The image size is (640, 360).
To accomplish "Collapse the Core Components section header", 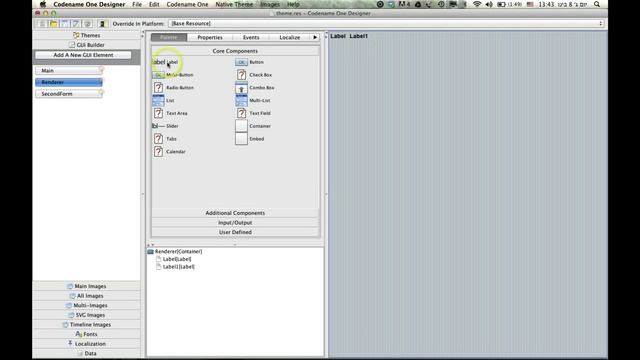I will pos(235,51).
